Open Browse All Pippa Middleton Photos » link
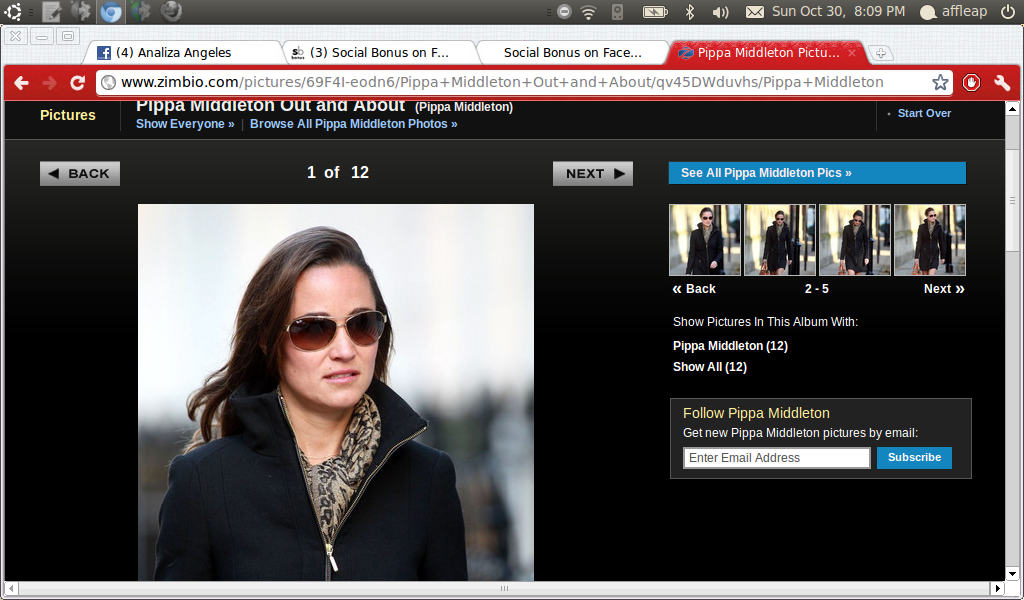Image resolution: width=1024 pixels, height=600 pixels. coord(353,124)
